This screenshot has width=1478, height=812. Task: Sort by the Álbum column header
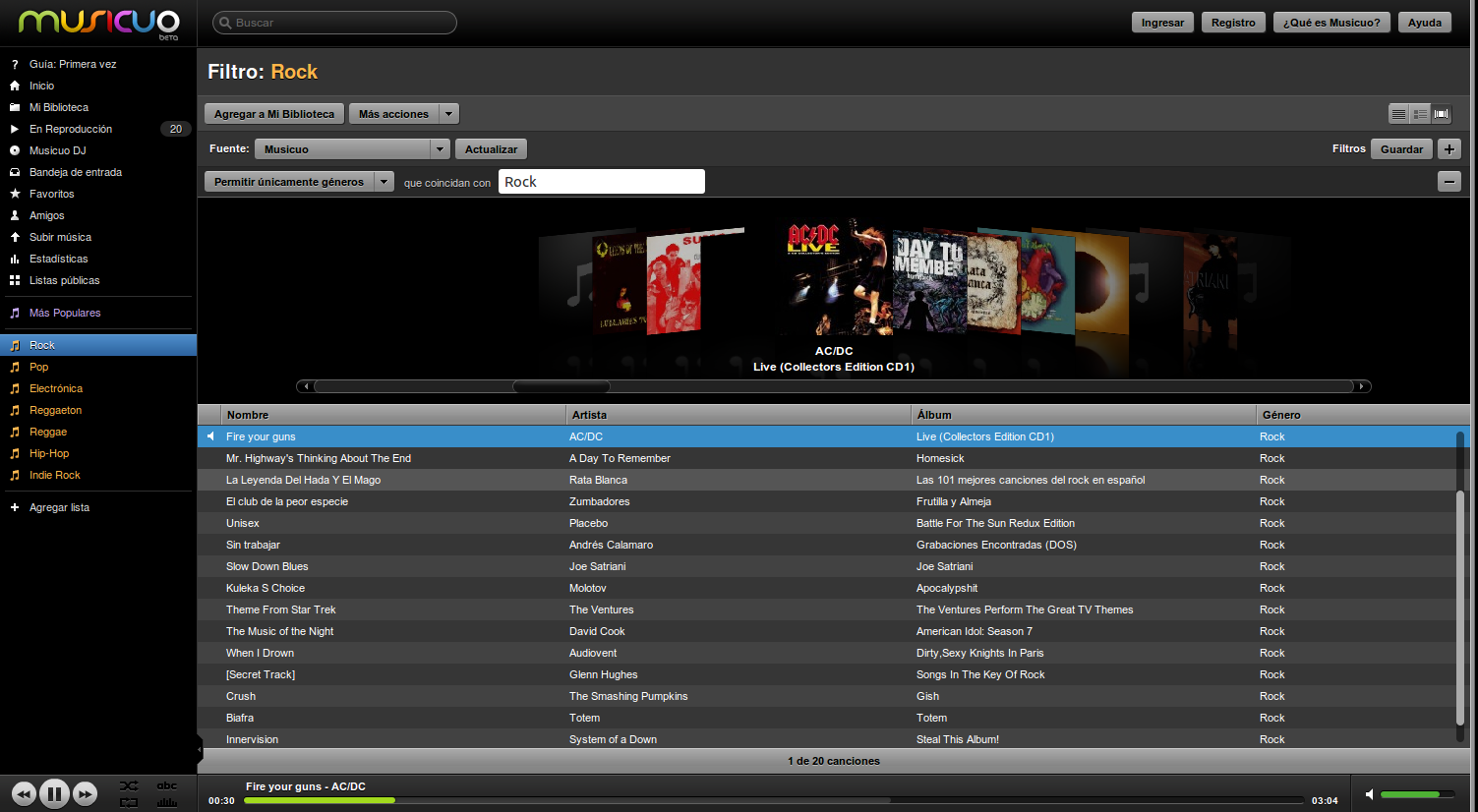(1084, 415)
